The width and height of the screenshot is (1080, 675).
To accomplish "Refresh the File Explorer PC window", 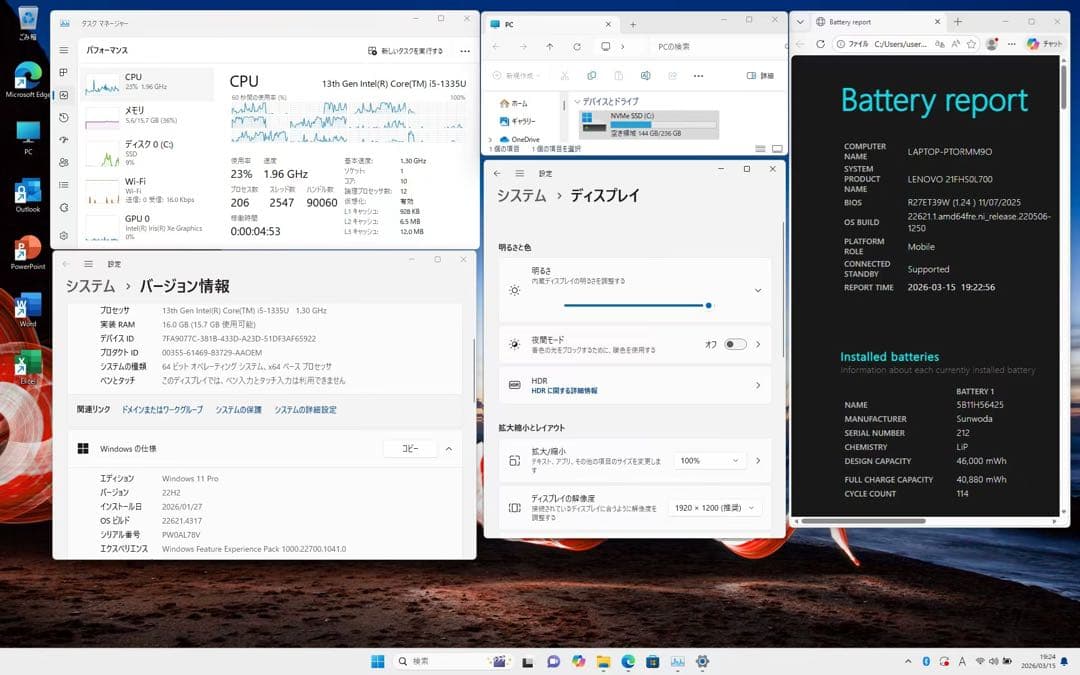I will click(577, 47).
